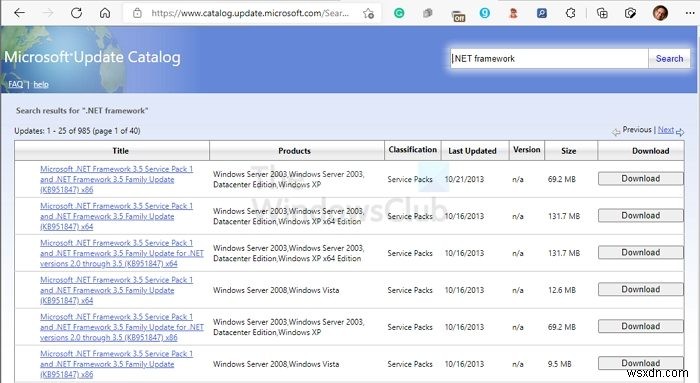Click the 'Search results for ".NET framework"' text

(x=82, y=110)
